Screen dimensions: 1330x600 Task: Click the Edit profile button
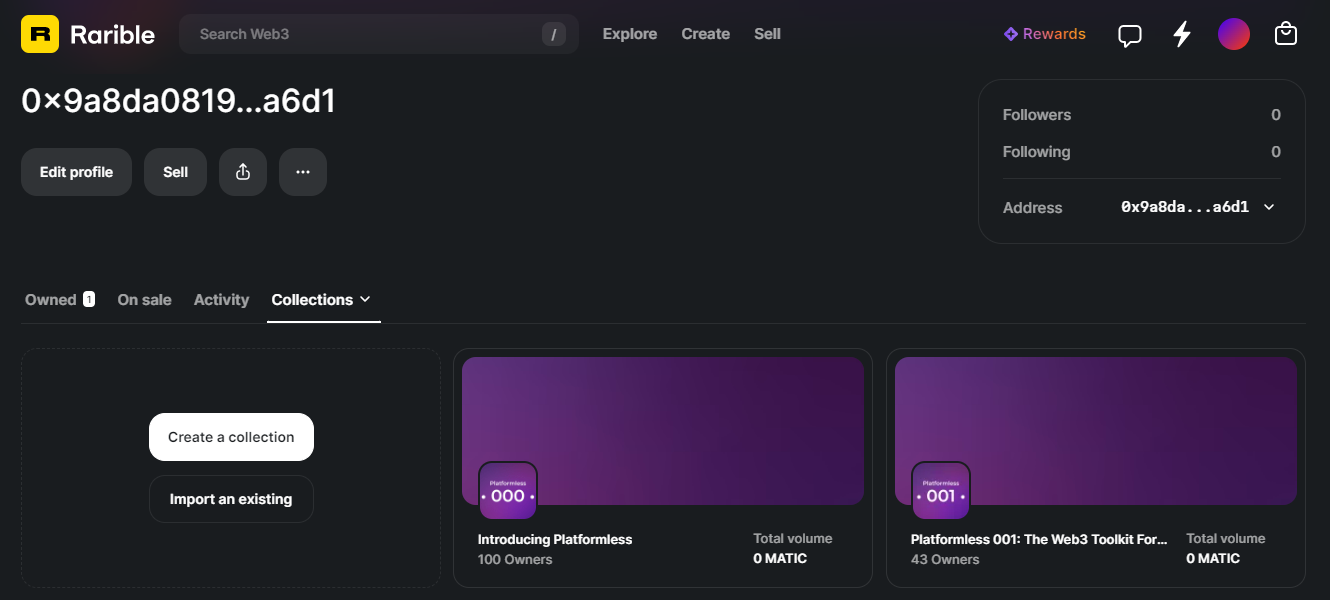pos(76,172)
